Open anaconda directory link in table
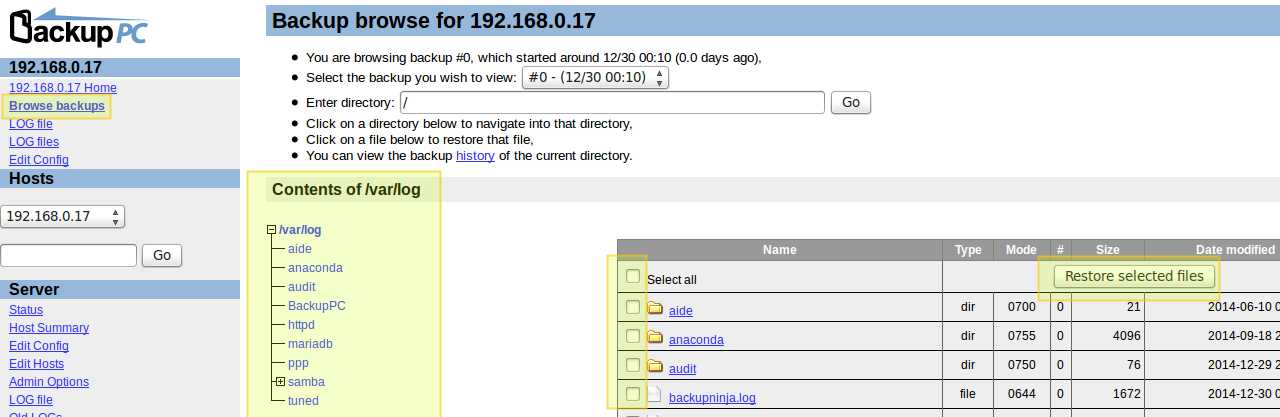 [x=696, y=340]
